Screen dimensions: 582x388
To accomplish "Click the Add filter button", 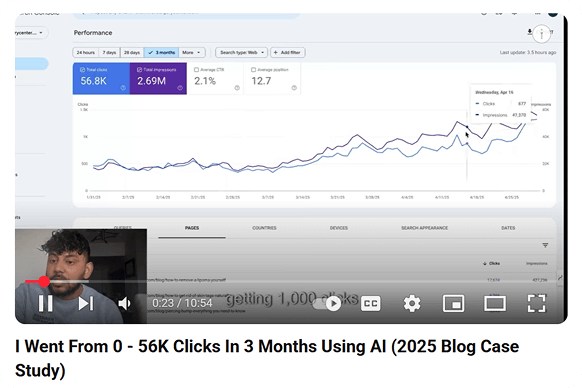I will click(288, 52).
